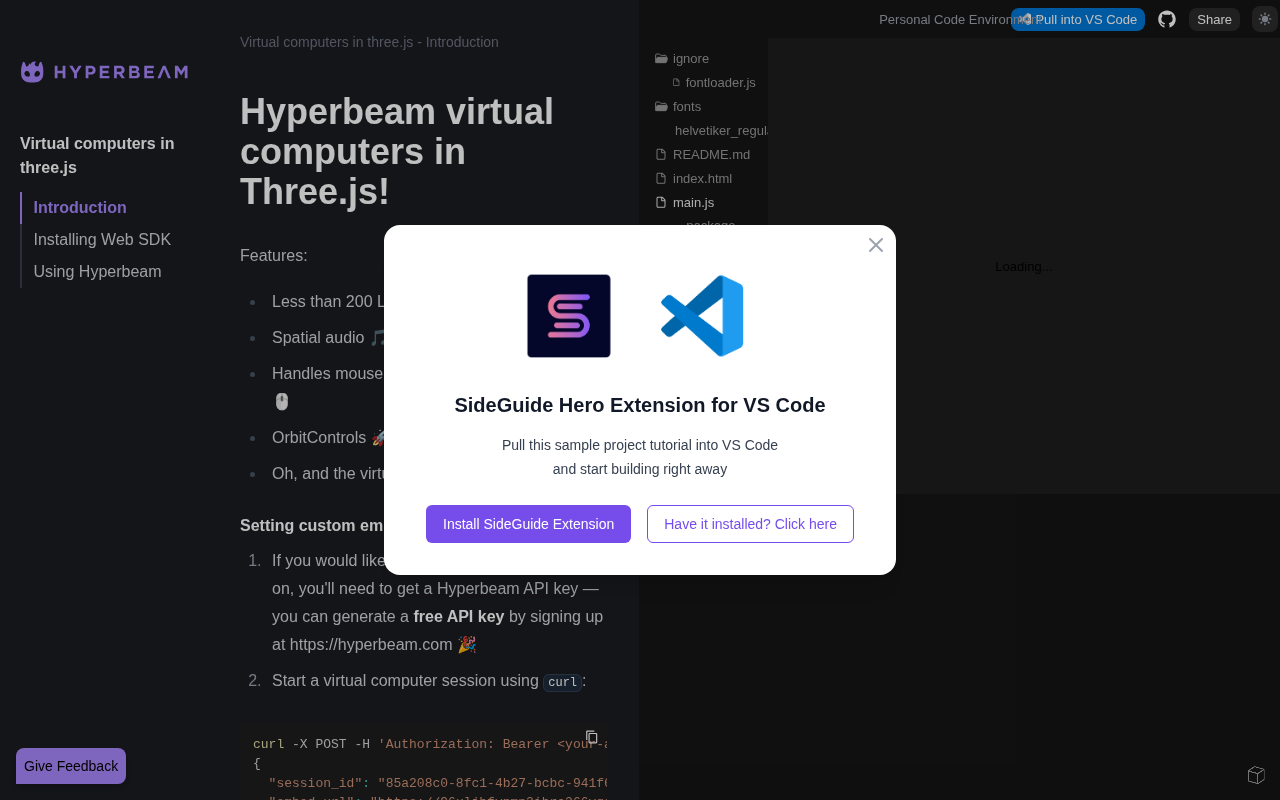The height and width of the screenshot is (800, 1280).
Task: Click the cube icon at bottom right
Action: coord(1256,775)
